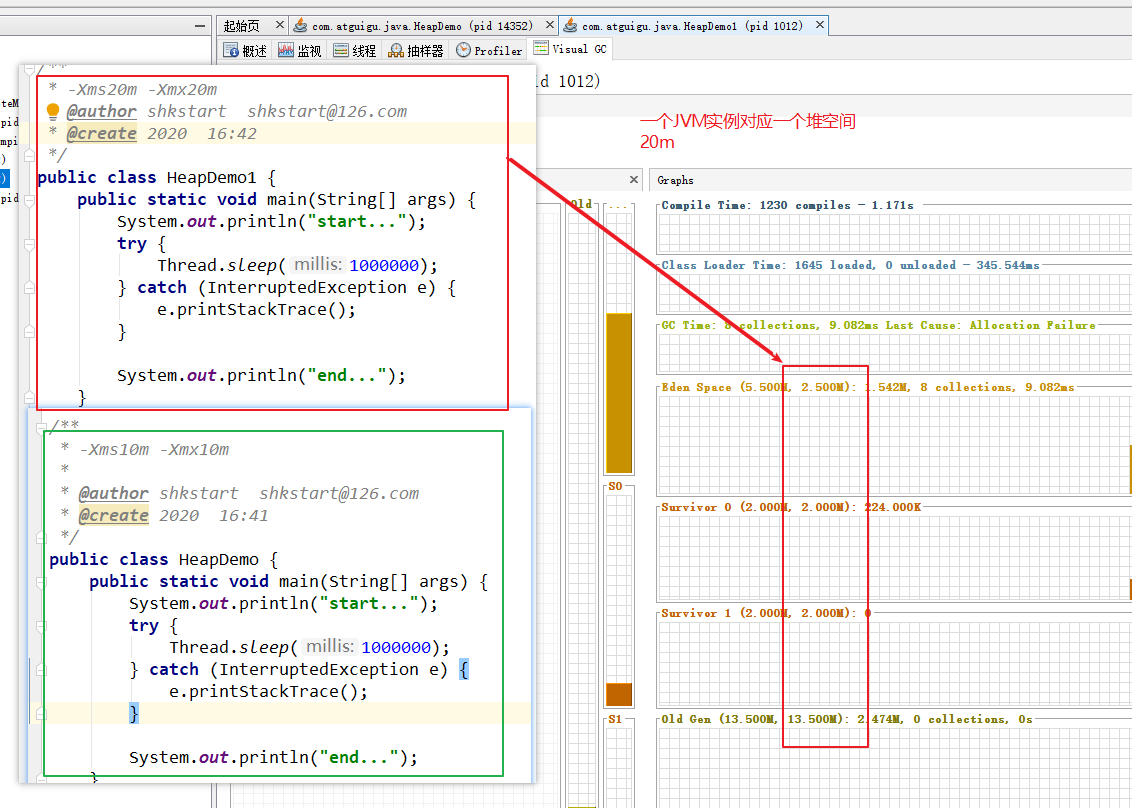Click the -Xms10m -Xmx10m comment text
Image resolution: width=1132 pixels, height=808 pixels.
pyautogui.click(x=154, y=449)
